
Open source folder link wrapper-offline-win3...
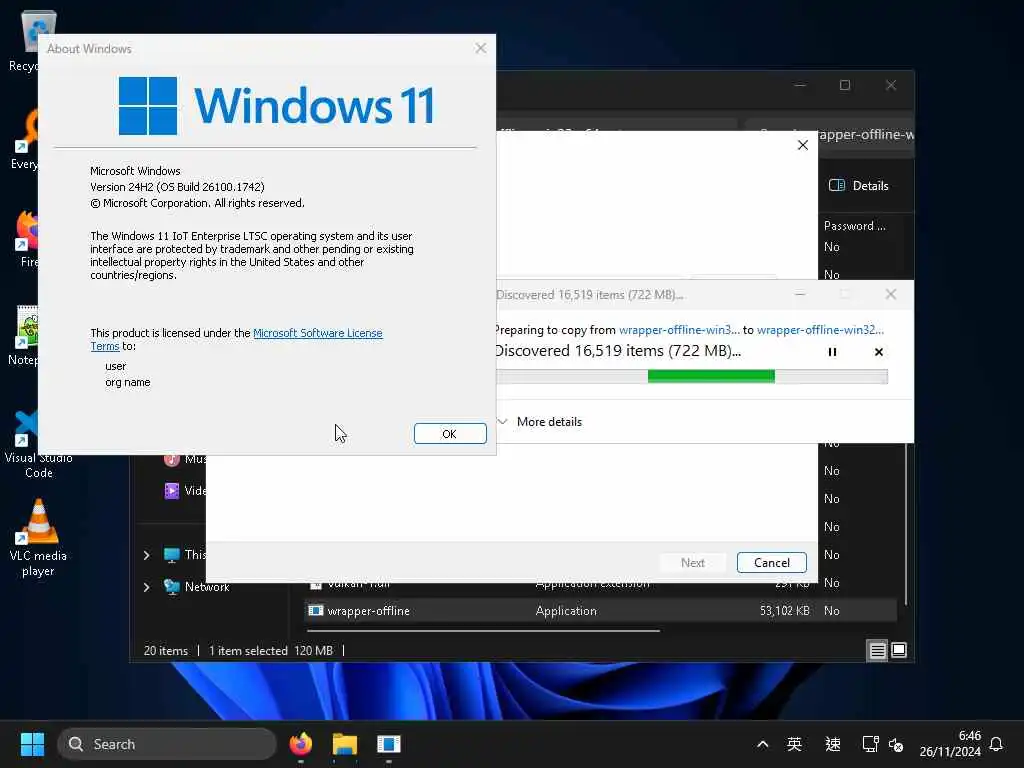tap(679, 330)
